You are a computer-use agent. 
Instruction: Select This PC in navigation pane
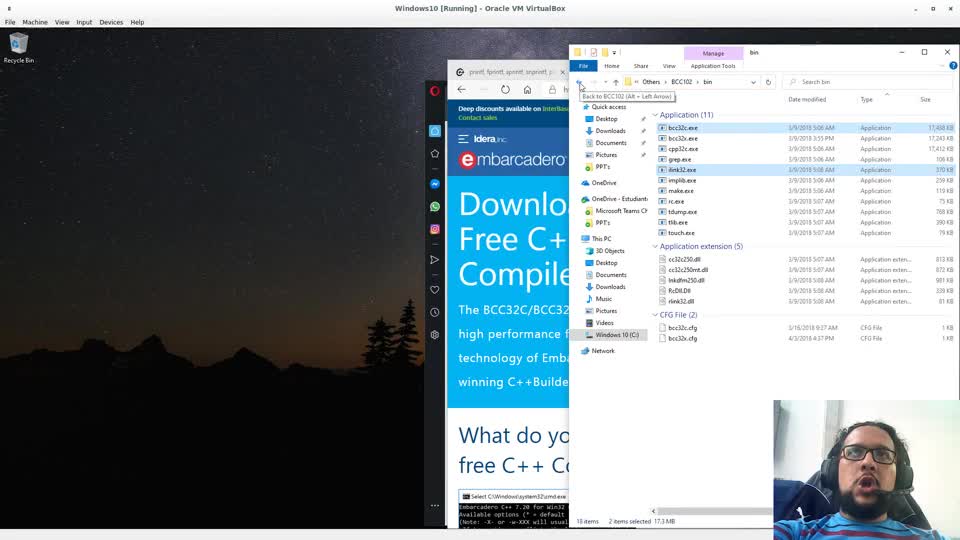pyautogui.click(x=601, y=239)
